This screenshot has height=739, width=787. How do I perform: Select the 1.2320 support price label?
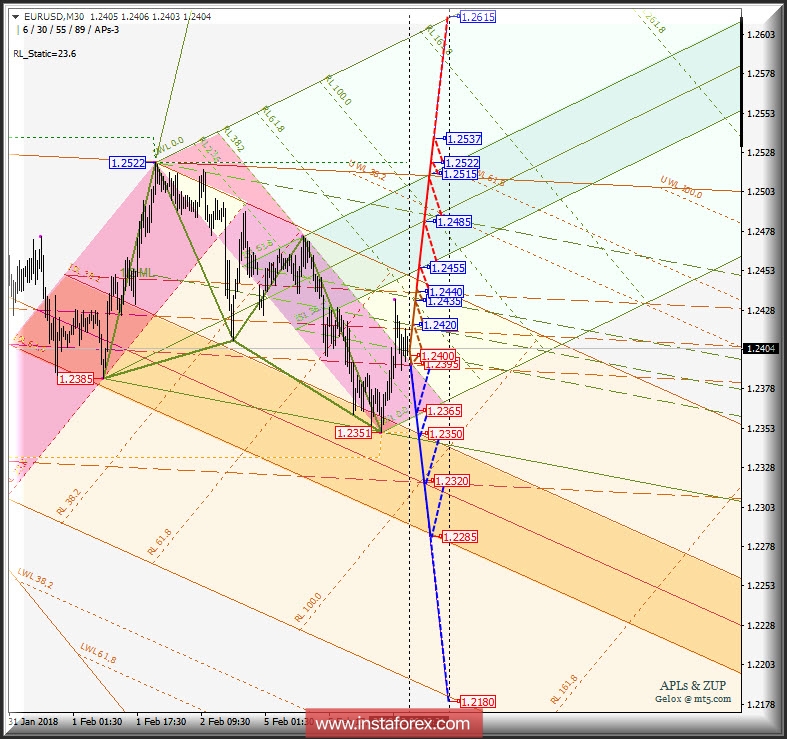[x=452, y=481]
